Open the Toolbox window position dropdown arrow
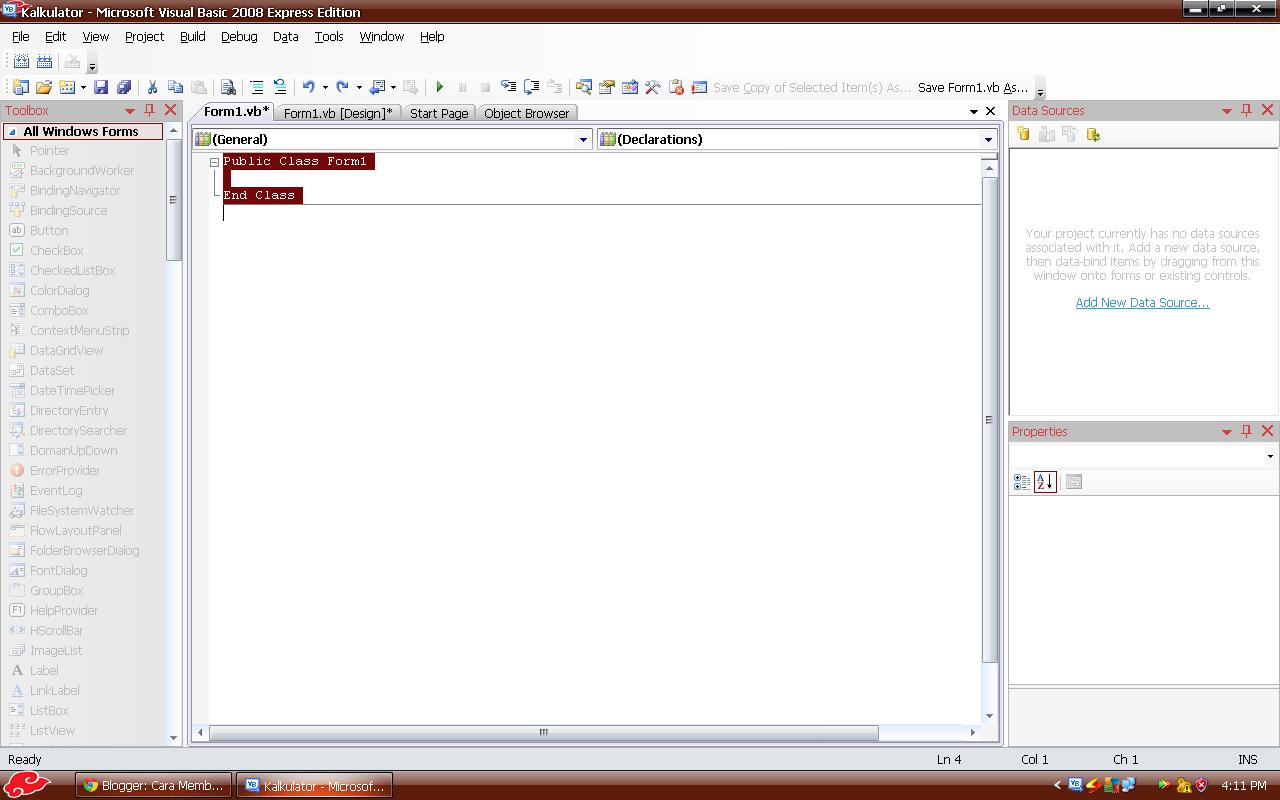 130,111
